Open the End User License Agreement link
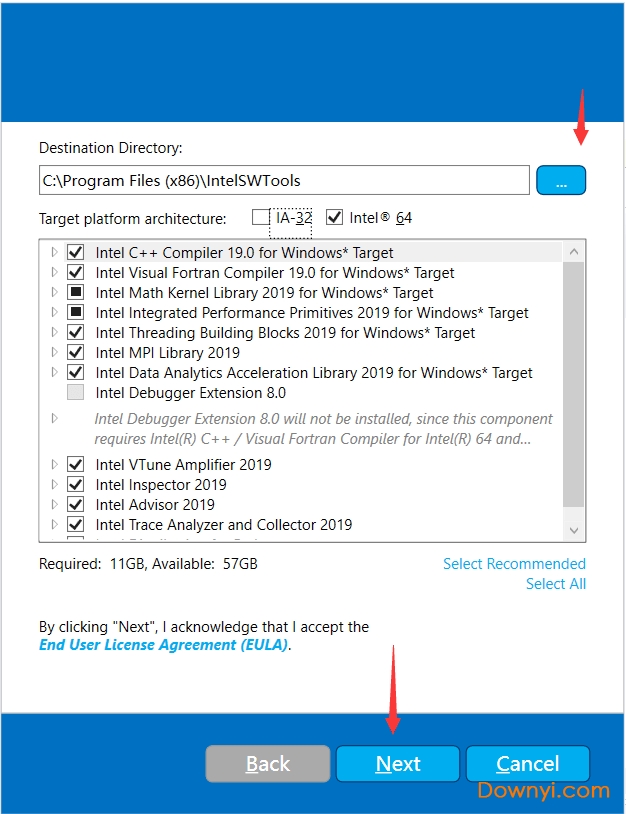 pyautogui.click(x=164, y=645)
